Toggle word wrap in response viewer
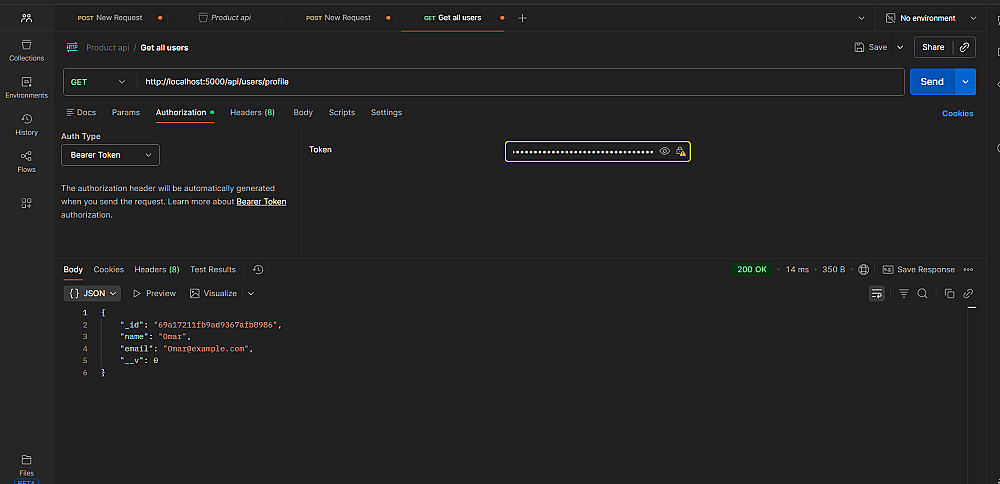The width and height of the screenshot is (1000, 484). click(x=877, y=294)
